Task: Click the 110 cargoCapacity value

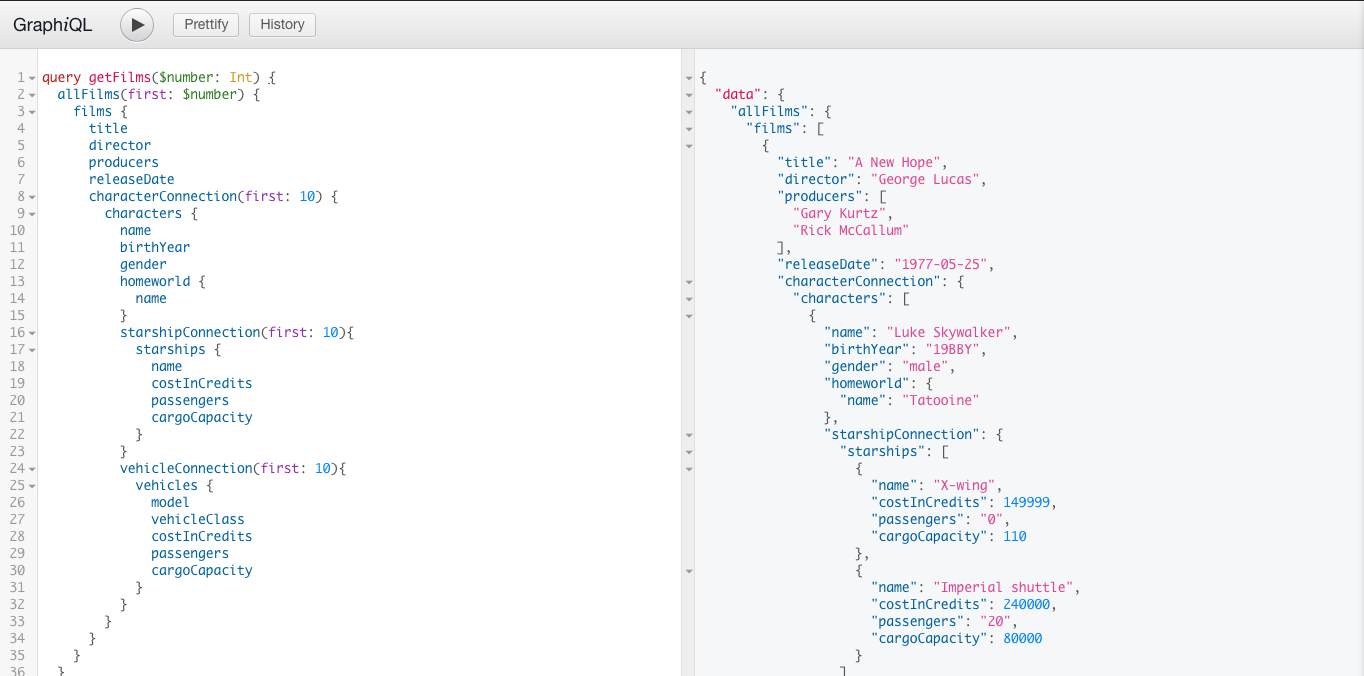Action: click(1015, 536)
